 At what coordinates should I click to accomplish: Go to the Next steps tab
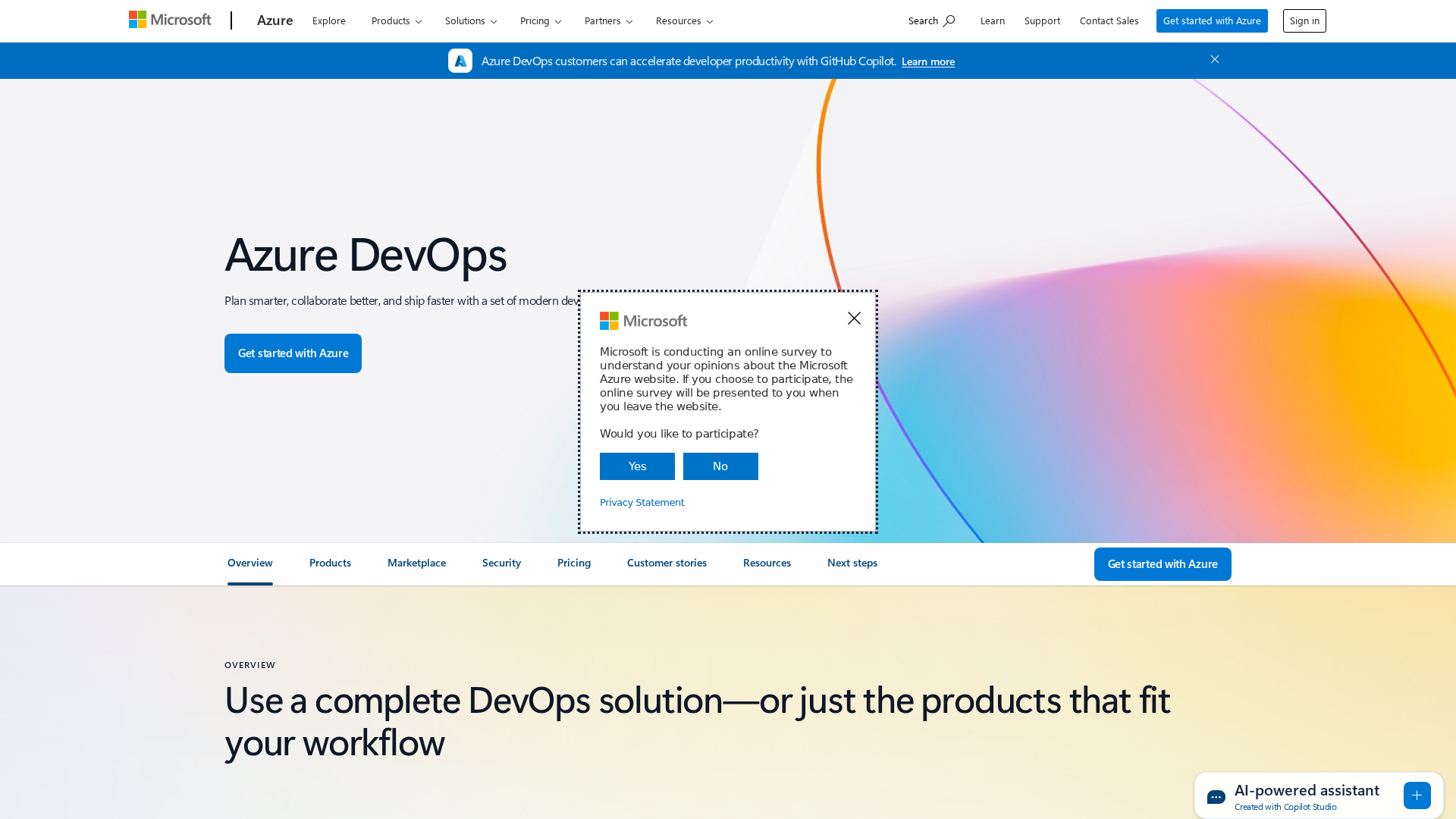tap(852, 563)
